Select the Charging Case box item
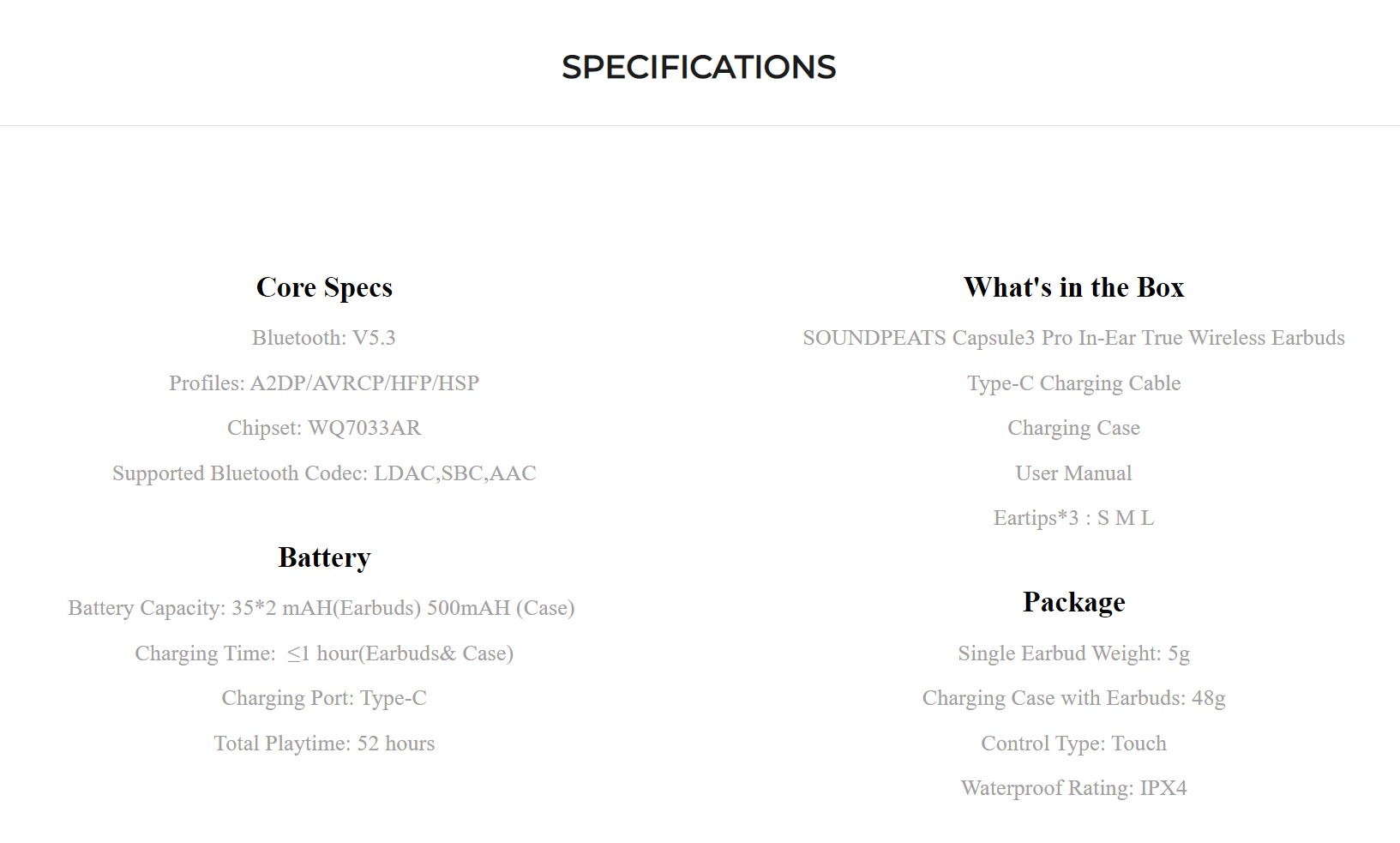Screen dimensions: 1400x843 click(x=1074, y=428)
